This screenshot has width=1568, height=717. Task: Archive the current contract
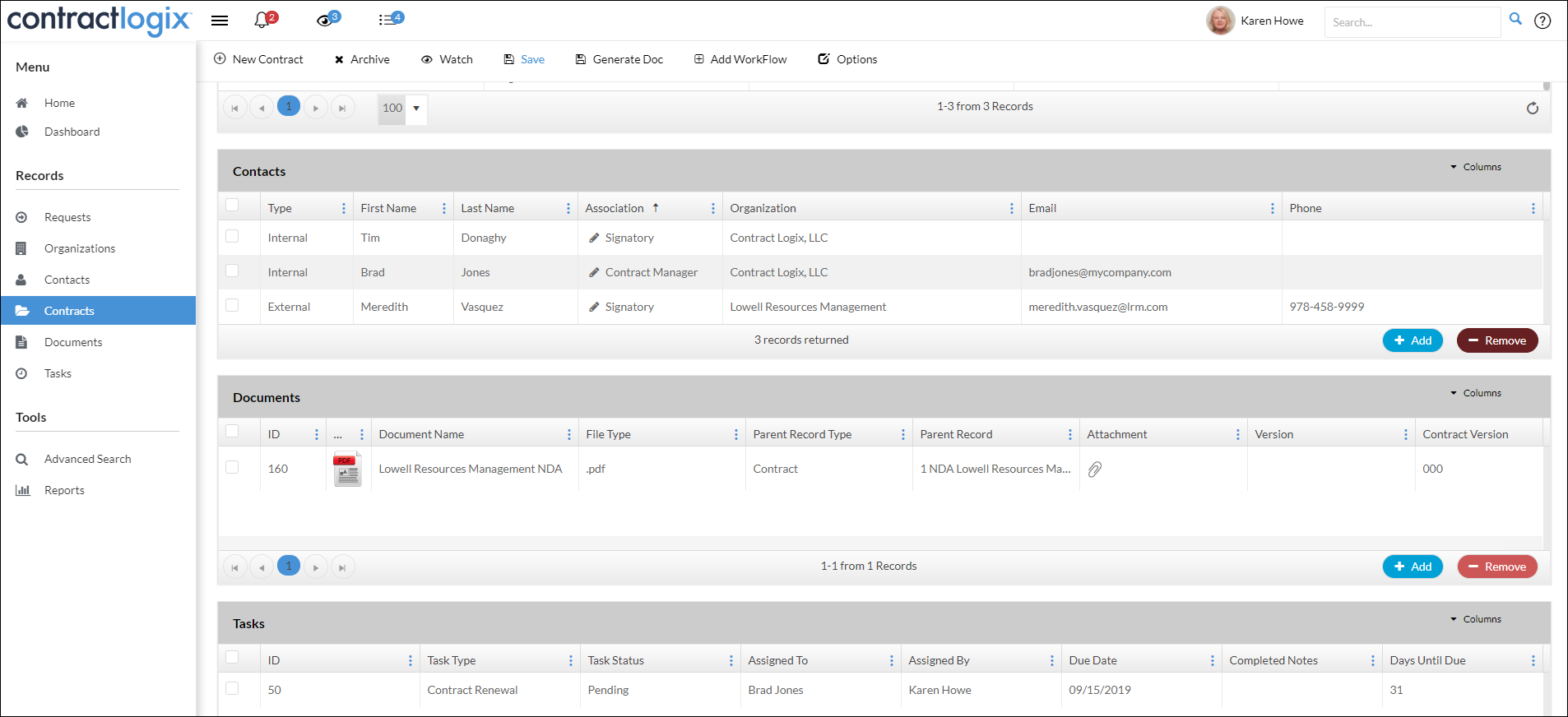click(362, 59)
